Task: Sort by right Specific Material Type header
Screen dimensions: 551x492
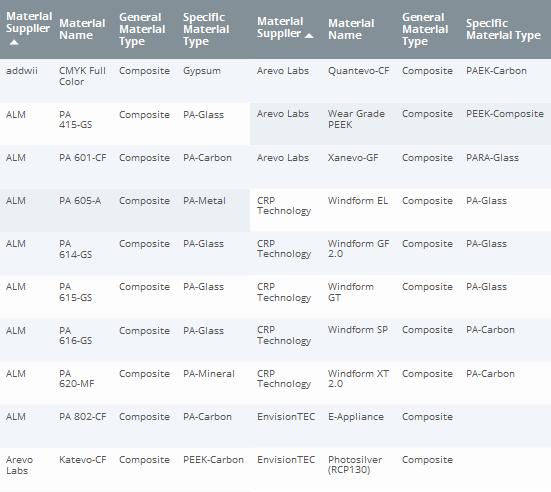Action: 503,29
